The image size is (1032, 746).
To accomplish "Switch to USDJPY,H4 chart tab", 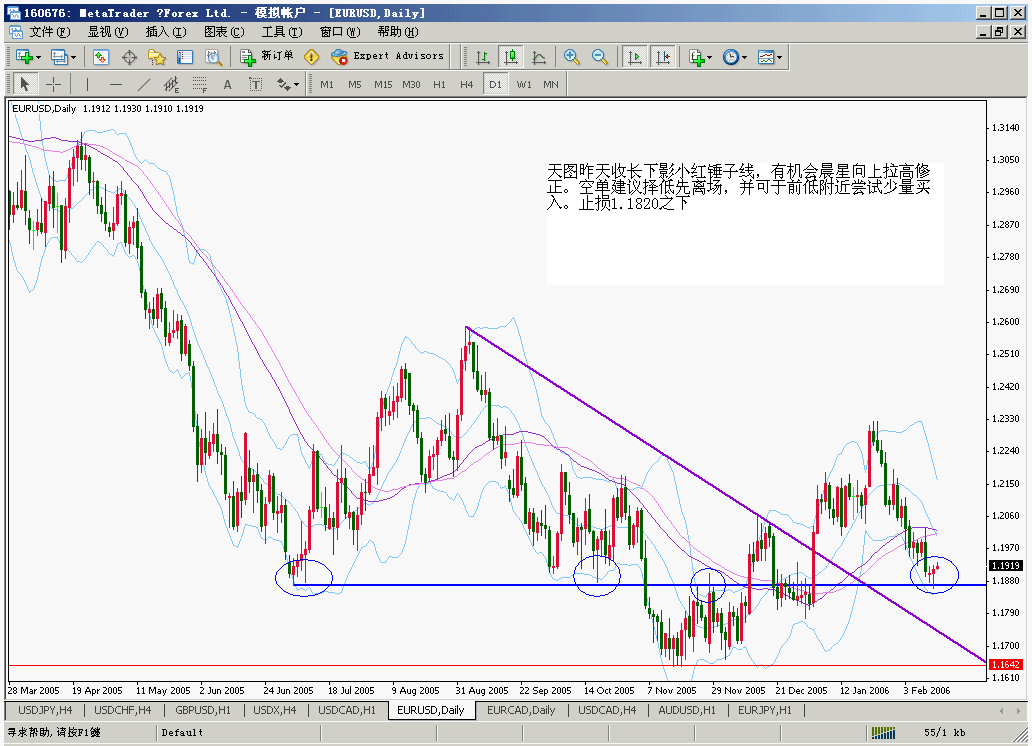I will tap(45, 710).
